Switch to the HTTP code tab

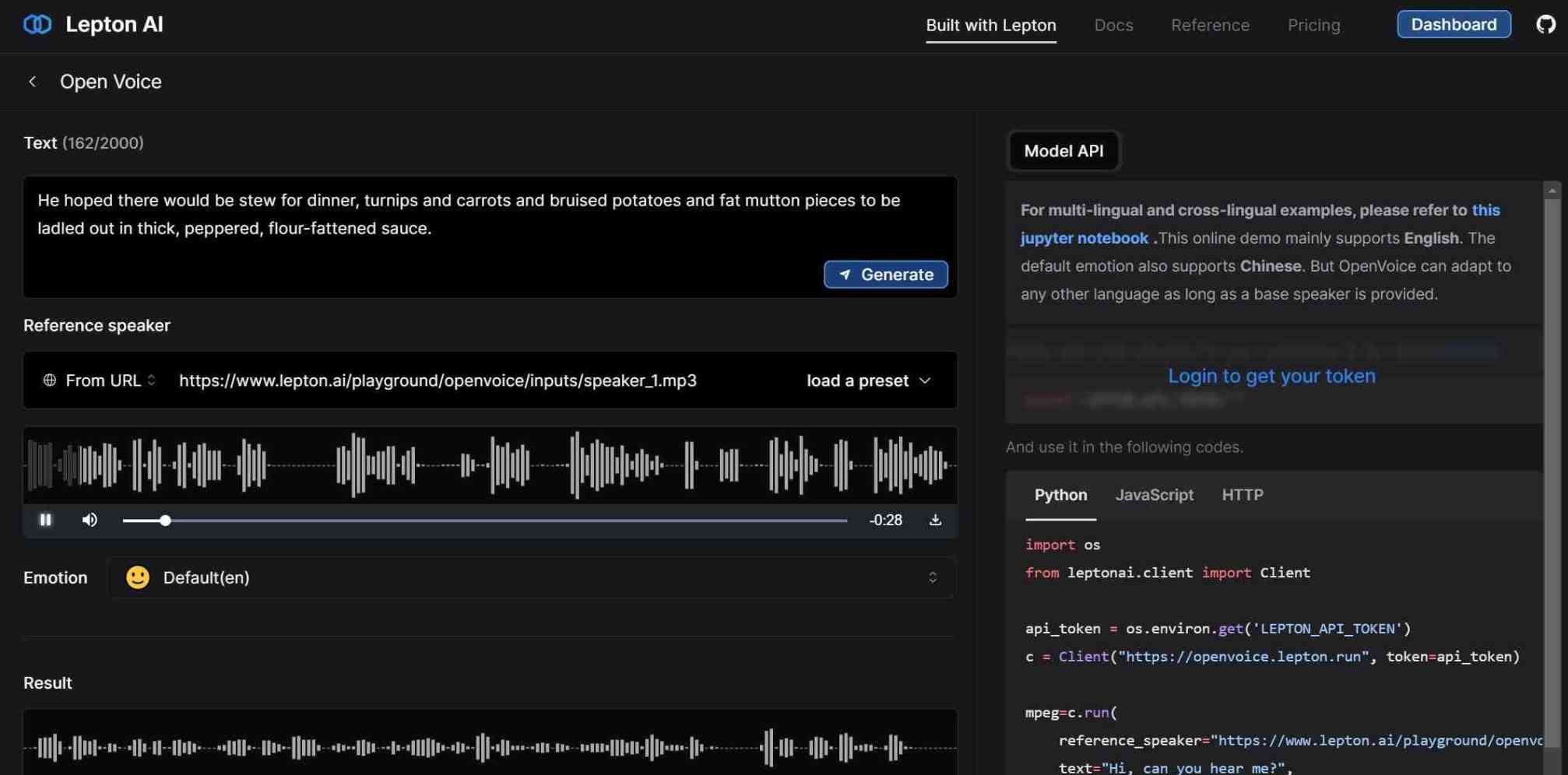[x=1242, y=495]
